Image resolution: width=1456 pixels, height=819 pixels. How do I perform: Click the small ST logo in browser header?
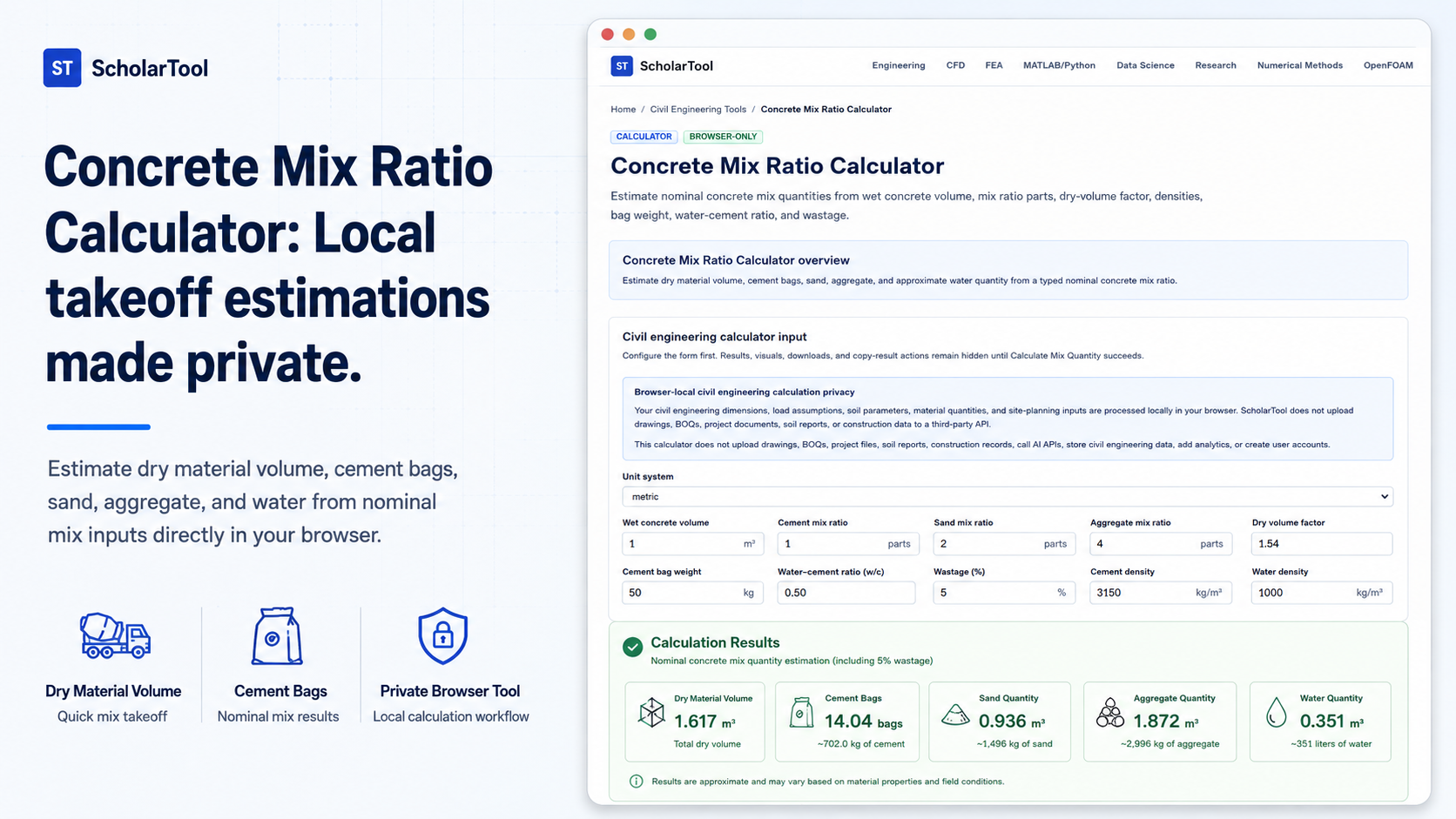[622, 66]
